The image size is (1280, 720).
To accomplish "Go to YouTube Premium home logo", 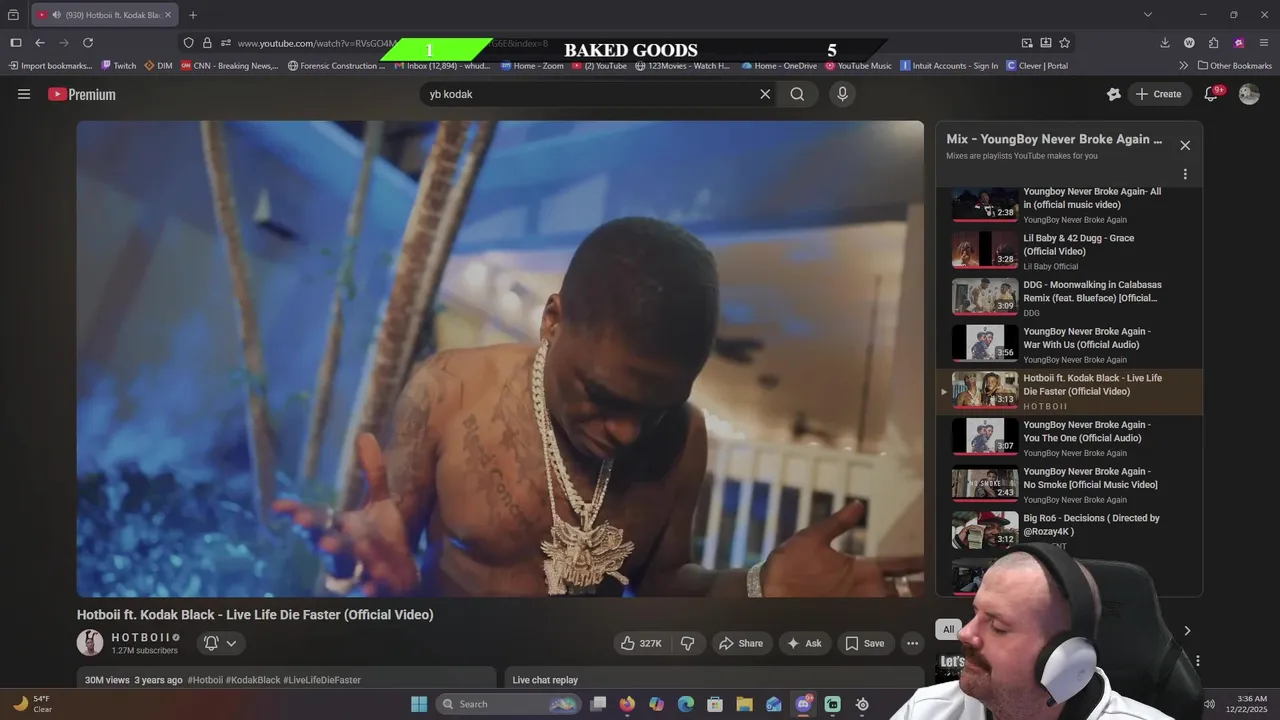I will 82,94.
